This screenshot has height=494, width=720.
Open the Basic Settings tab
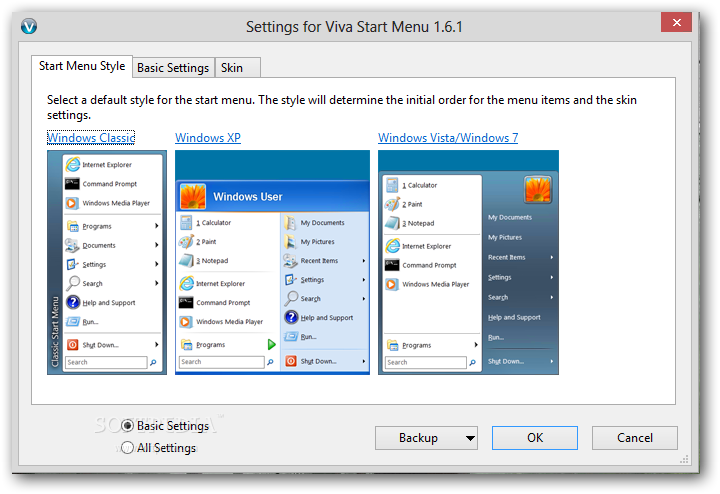click(173, 68)
